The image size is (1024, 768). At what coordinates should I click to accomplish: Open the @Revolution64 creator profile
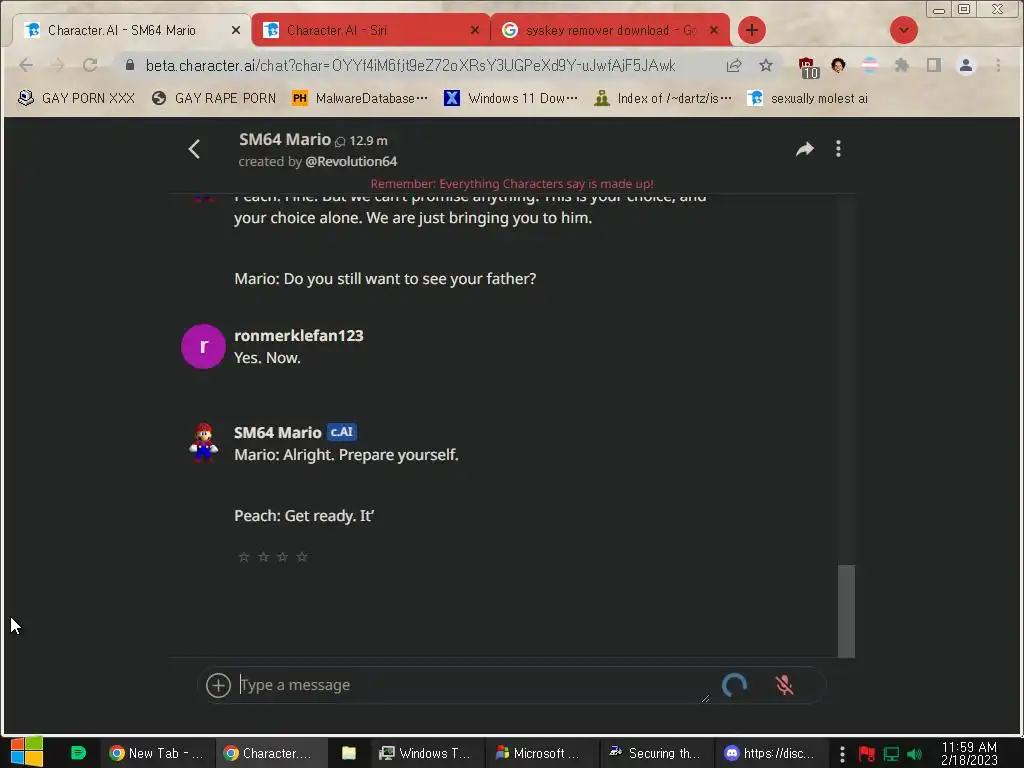(x=351, y=161)
